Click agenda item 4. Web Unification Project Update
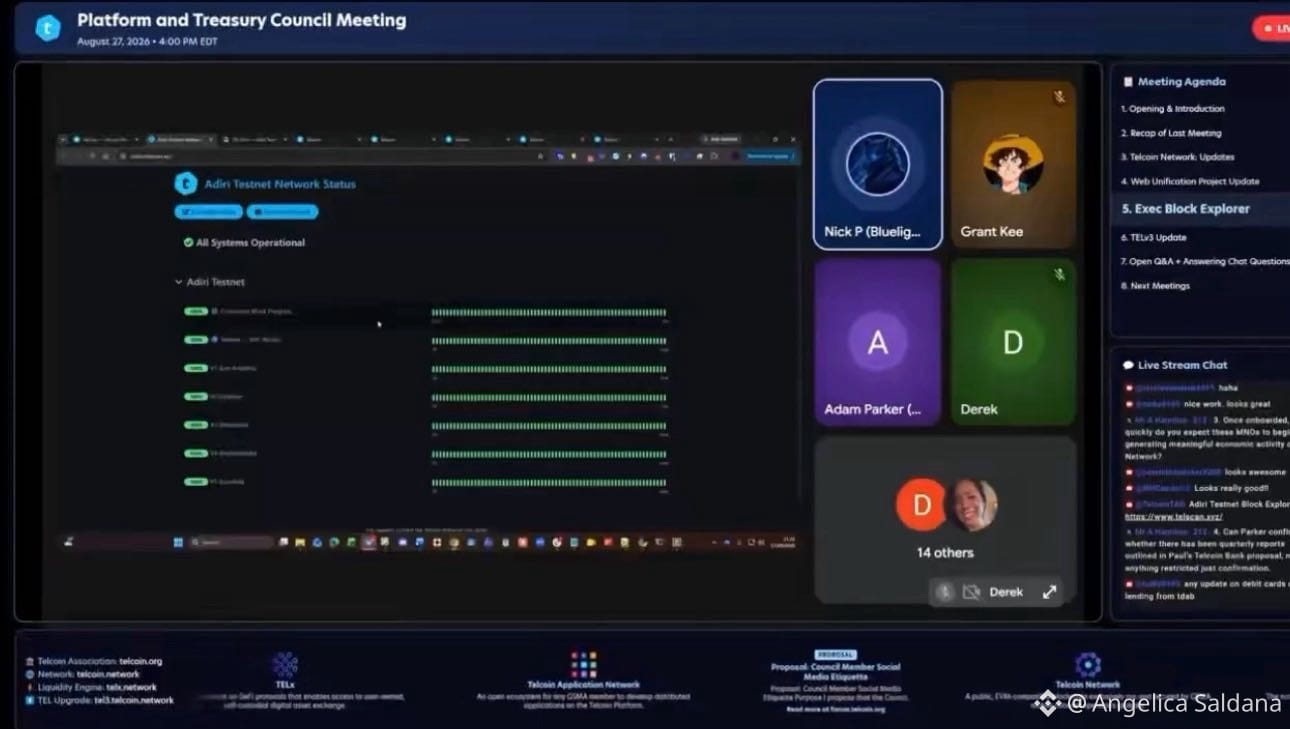 pos(1189,182)
